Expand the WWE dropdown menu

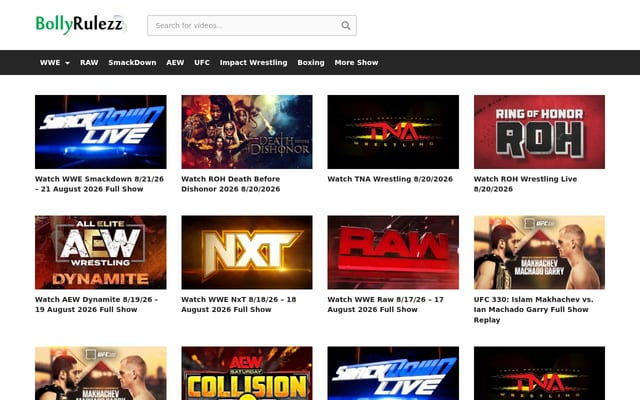click(x=55, y=62)
